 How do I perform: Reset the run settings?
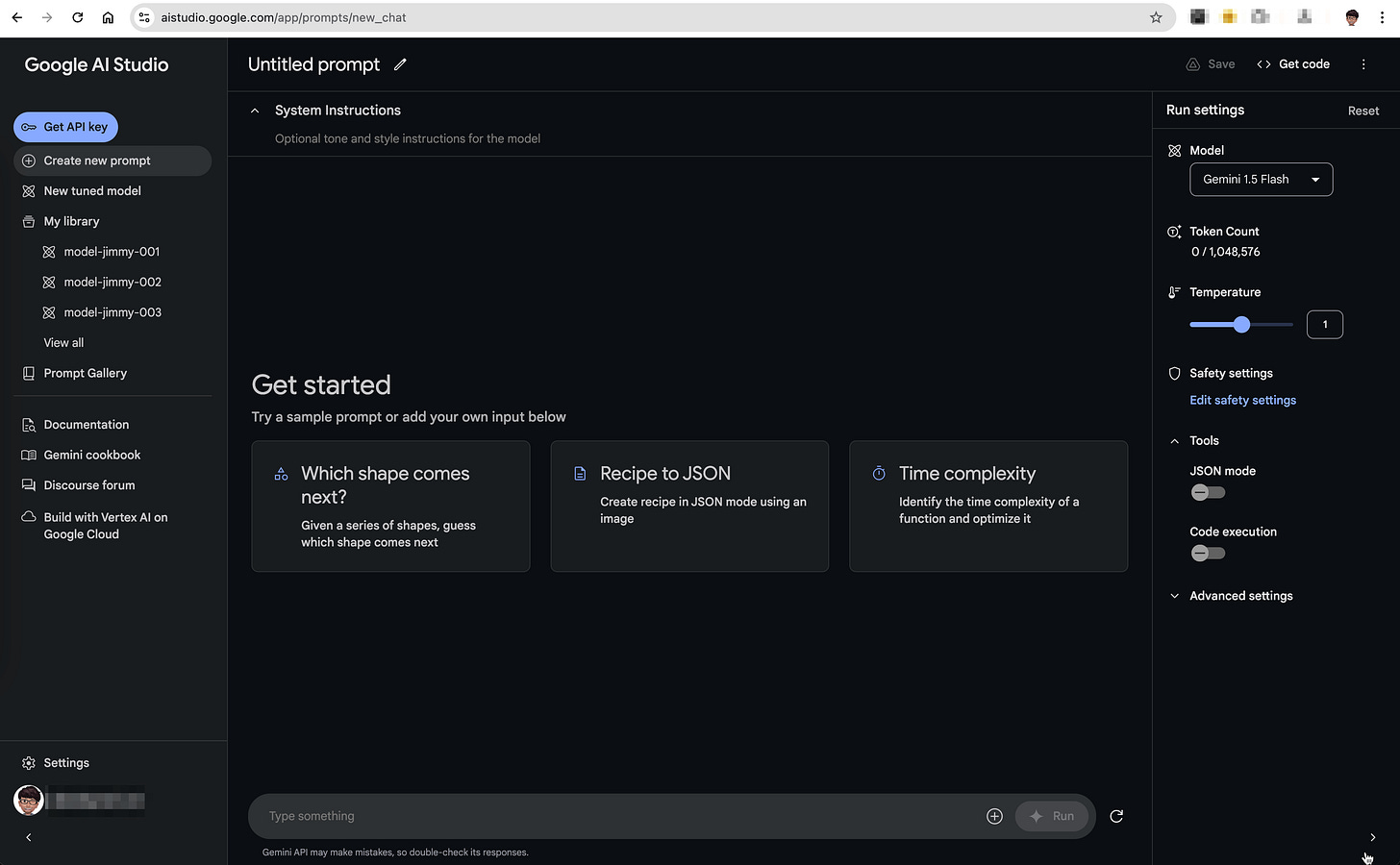[1363, 111]
